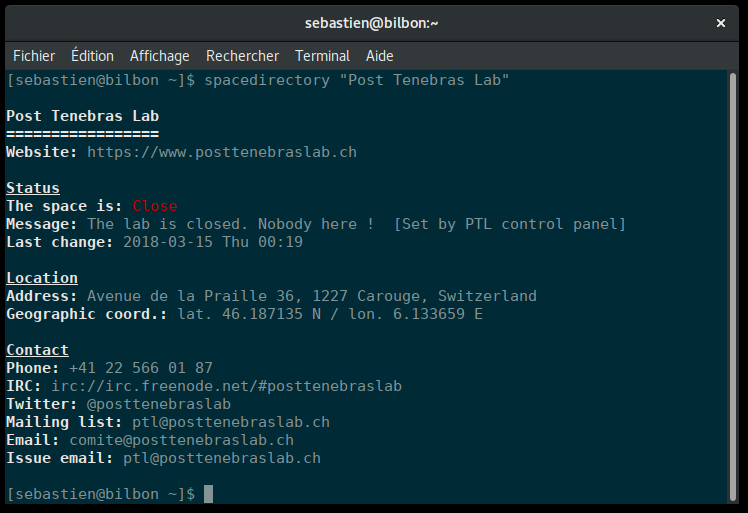Click the phone number +41 22 566 01 87
This screenshot has height=513, width=748.
[x=141, y=368]
